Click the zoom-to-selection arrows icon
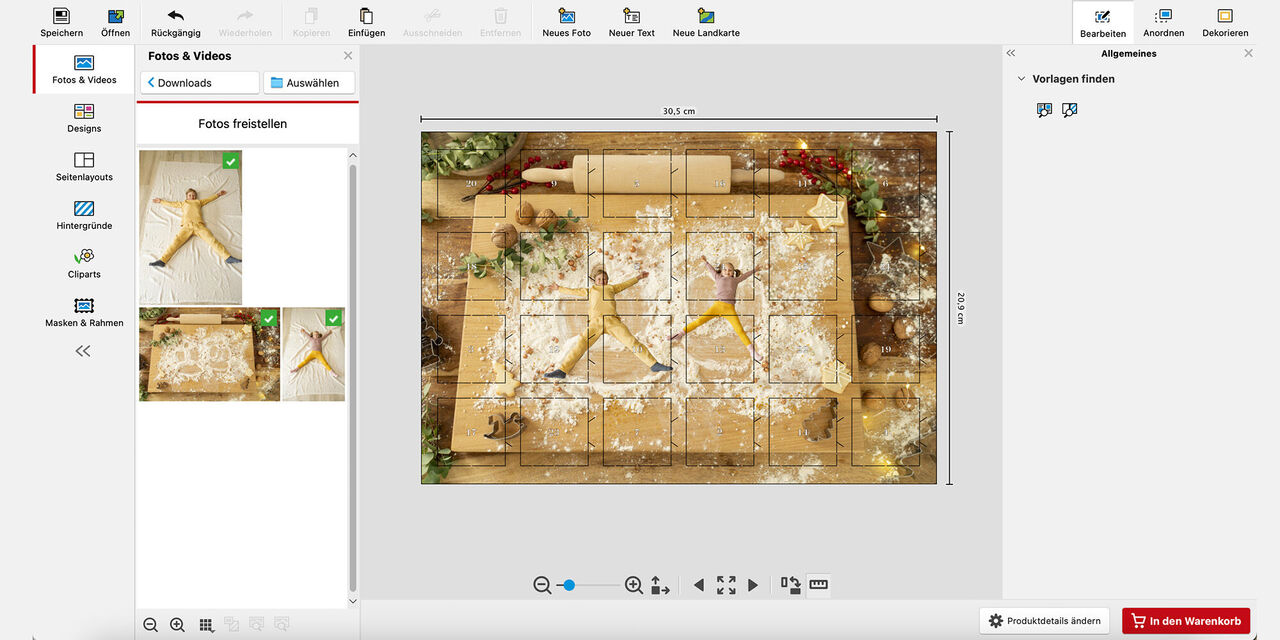 [660, 585]
